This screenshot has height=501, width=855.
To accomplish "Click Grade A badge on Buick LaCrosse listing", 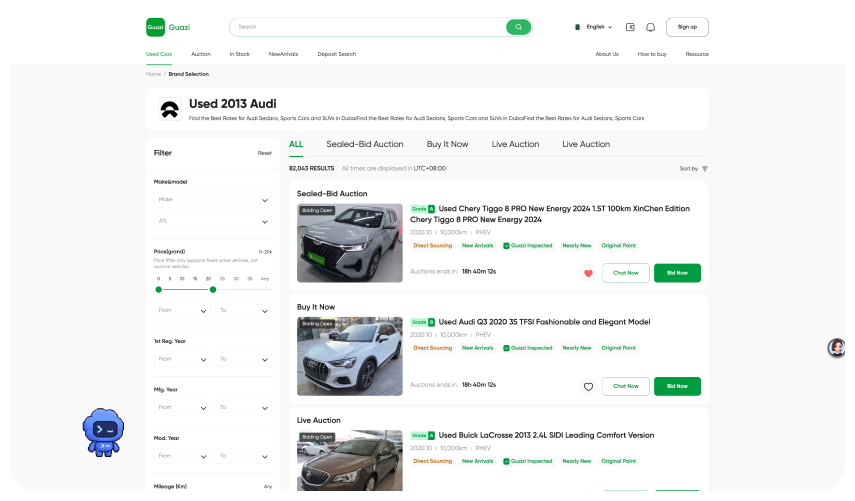I will 423,436.
